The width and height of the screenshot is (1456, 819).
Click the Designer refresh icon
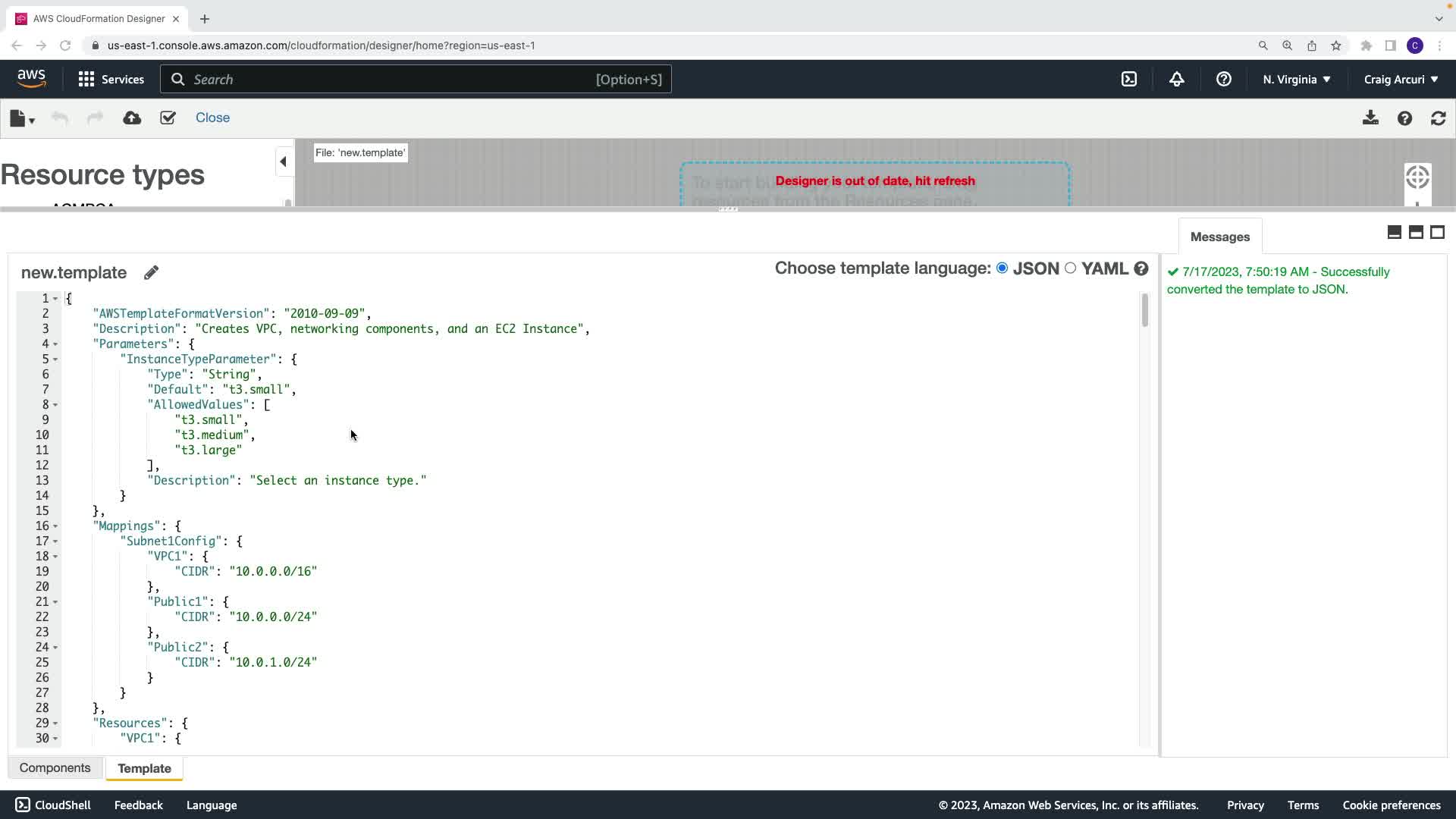(1438, 118)
